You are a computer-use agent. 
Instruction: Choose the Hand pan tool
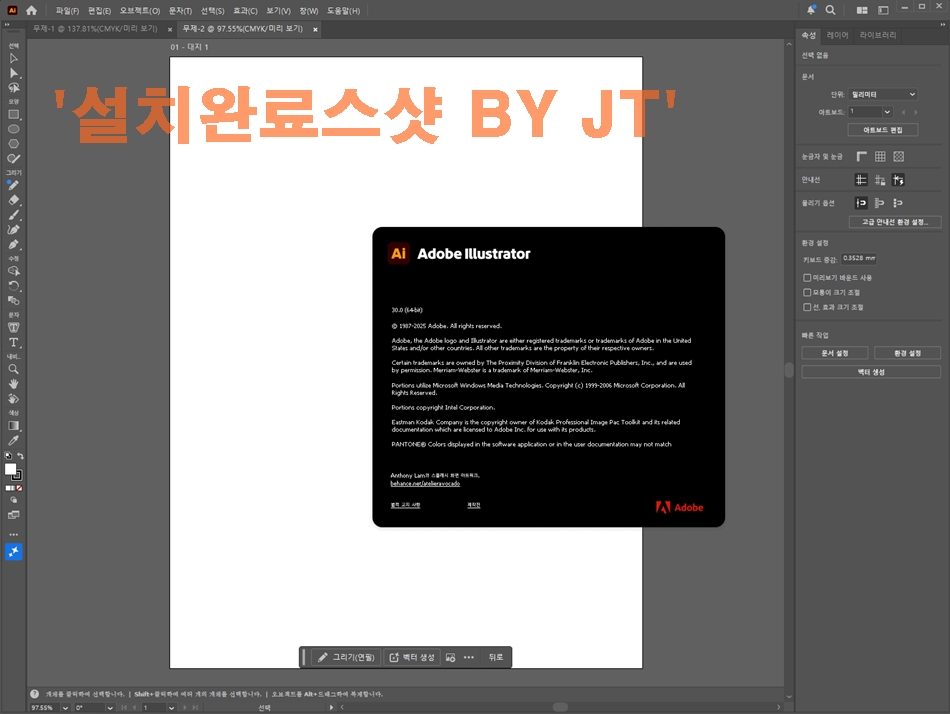point(14,384)
